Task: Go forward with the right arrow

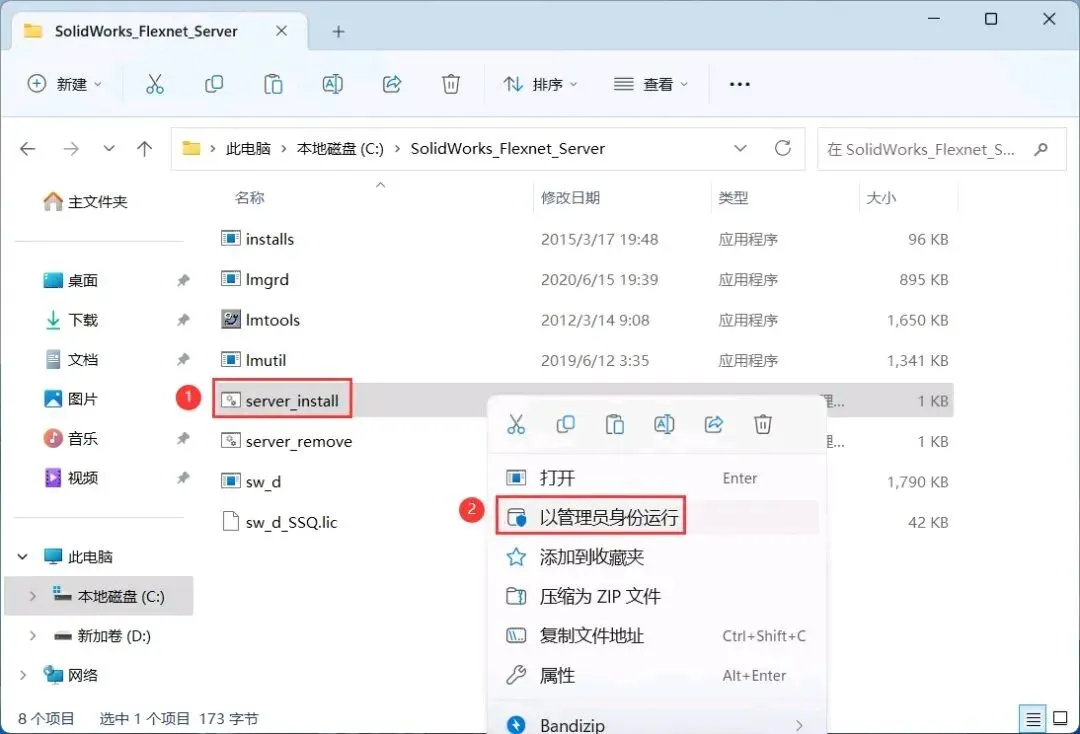Action: coord(71,149)
